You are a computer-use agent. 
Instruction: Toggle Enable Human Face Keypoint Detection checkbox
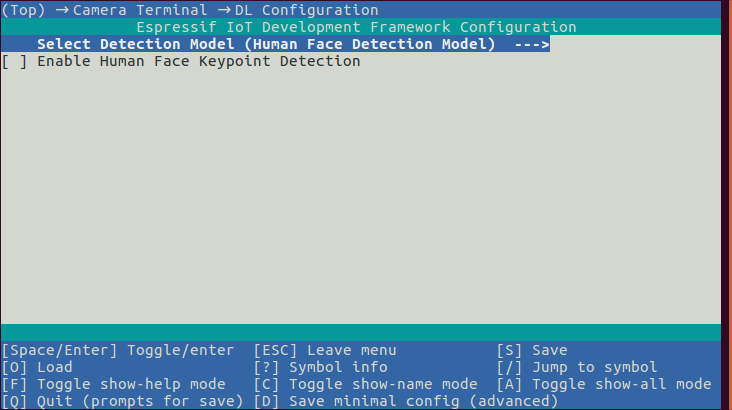coord(15,62)
